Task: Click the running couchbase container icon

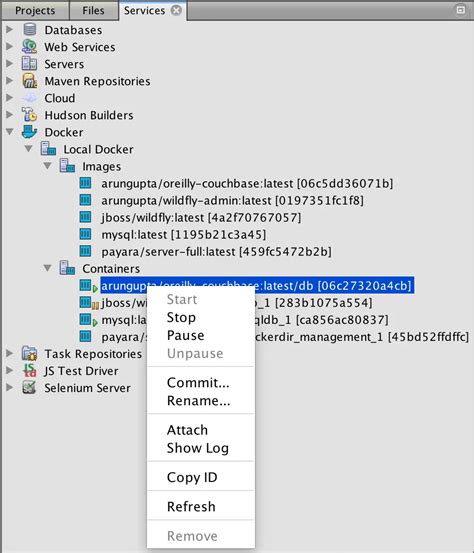Action: tap(88, 285)
